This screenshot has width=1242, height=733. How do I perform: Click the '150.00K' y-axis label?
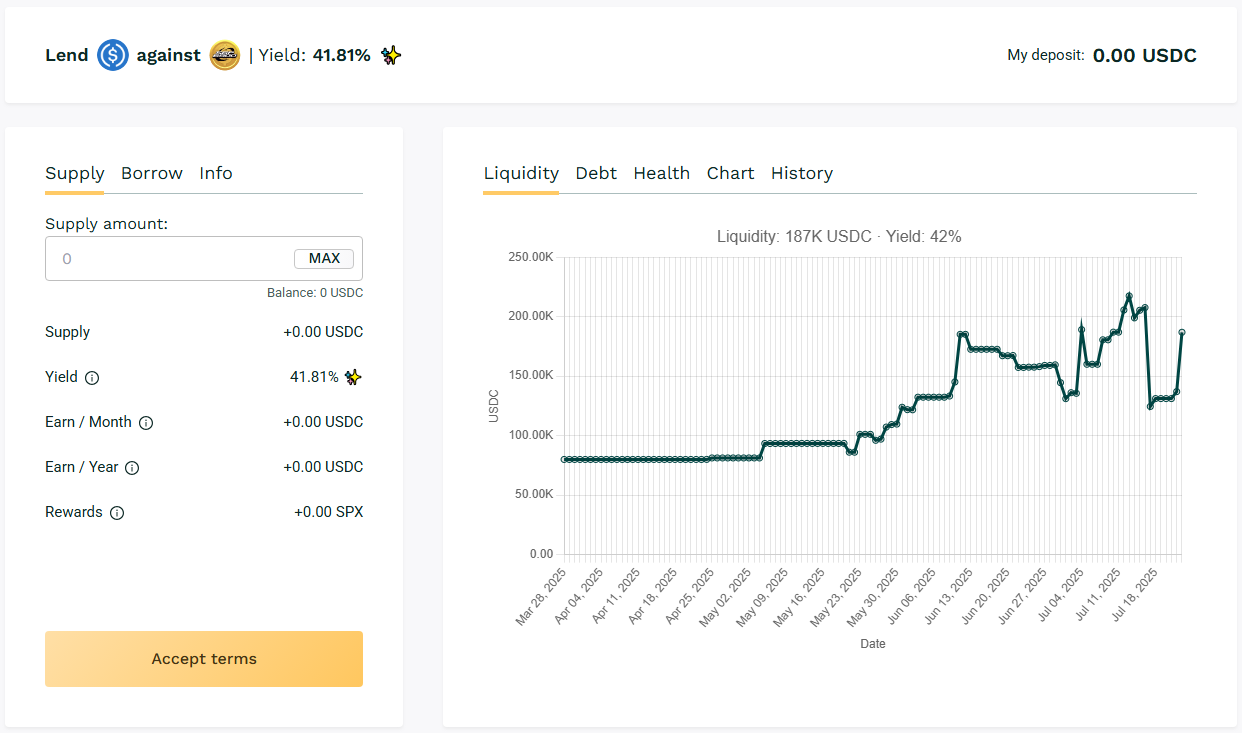(531, 376)
